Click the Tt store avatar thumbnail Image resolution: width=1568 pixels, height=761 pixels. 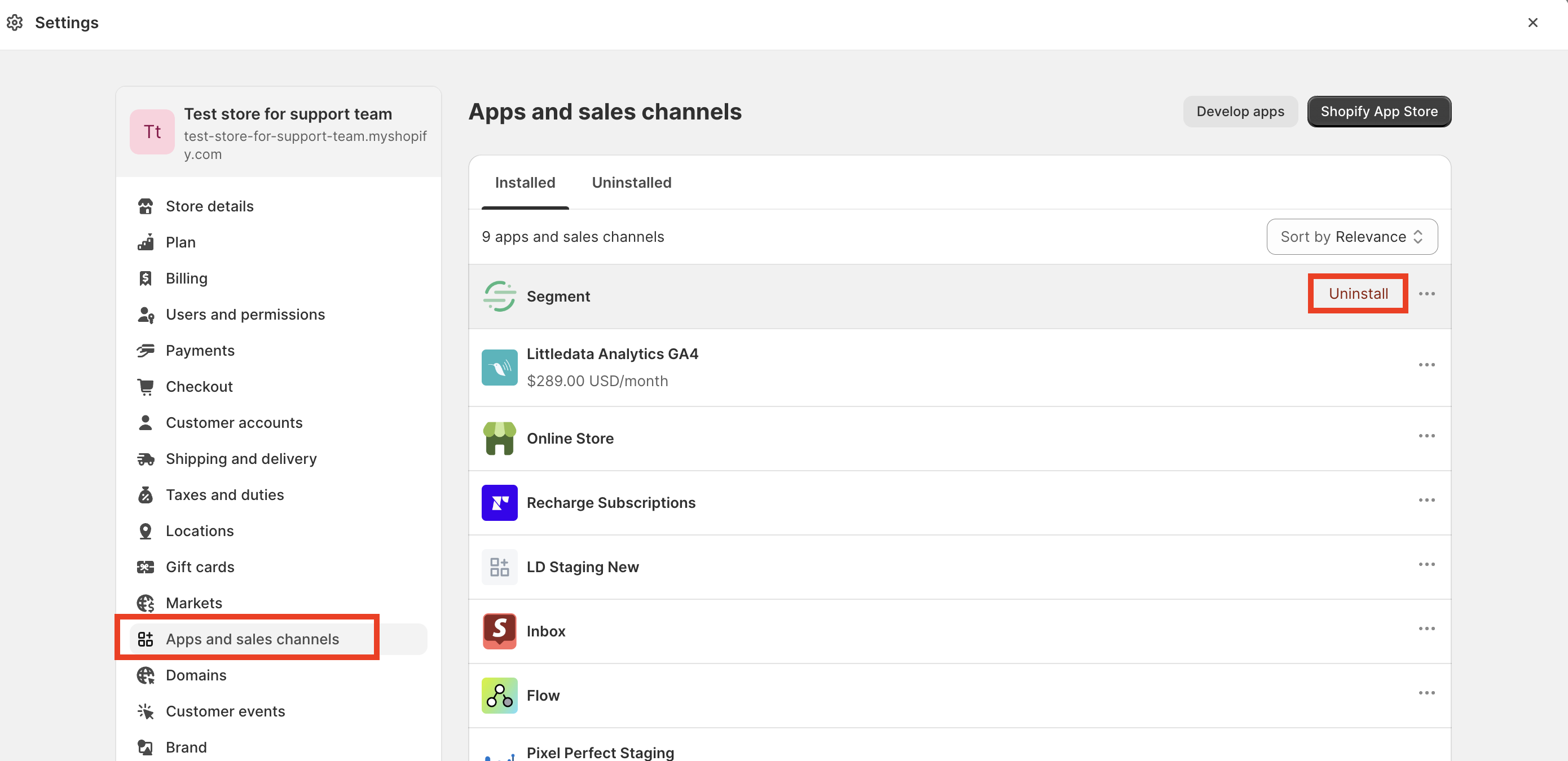click(x=152, y=131)
